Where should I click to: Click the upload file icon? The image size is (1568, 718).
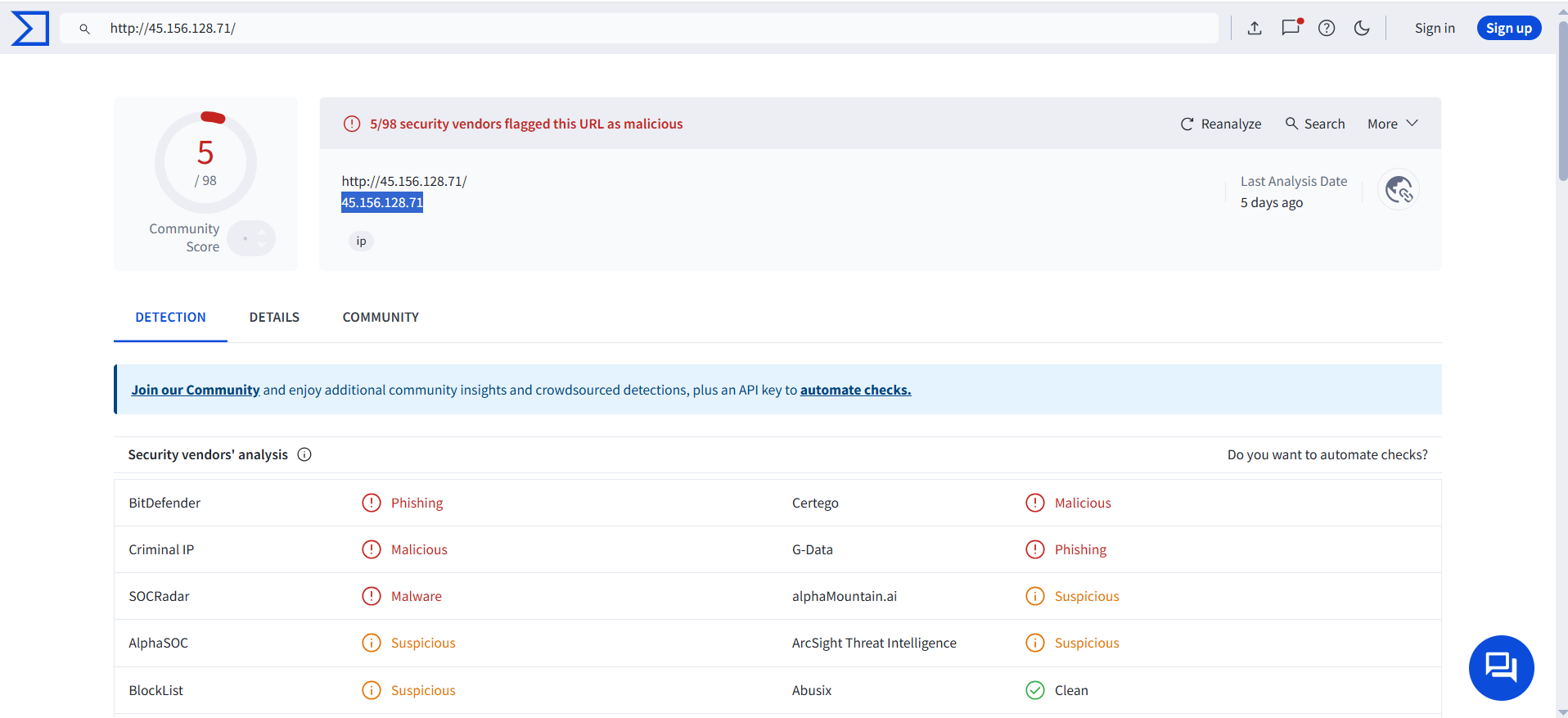pos(1255,28)
